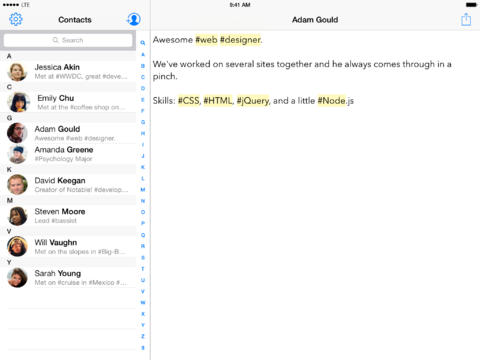Screen dimensions: 480x360
Task: Open Amanda Greene's contact
Action: click(68, 154)
